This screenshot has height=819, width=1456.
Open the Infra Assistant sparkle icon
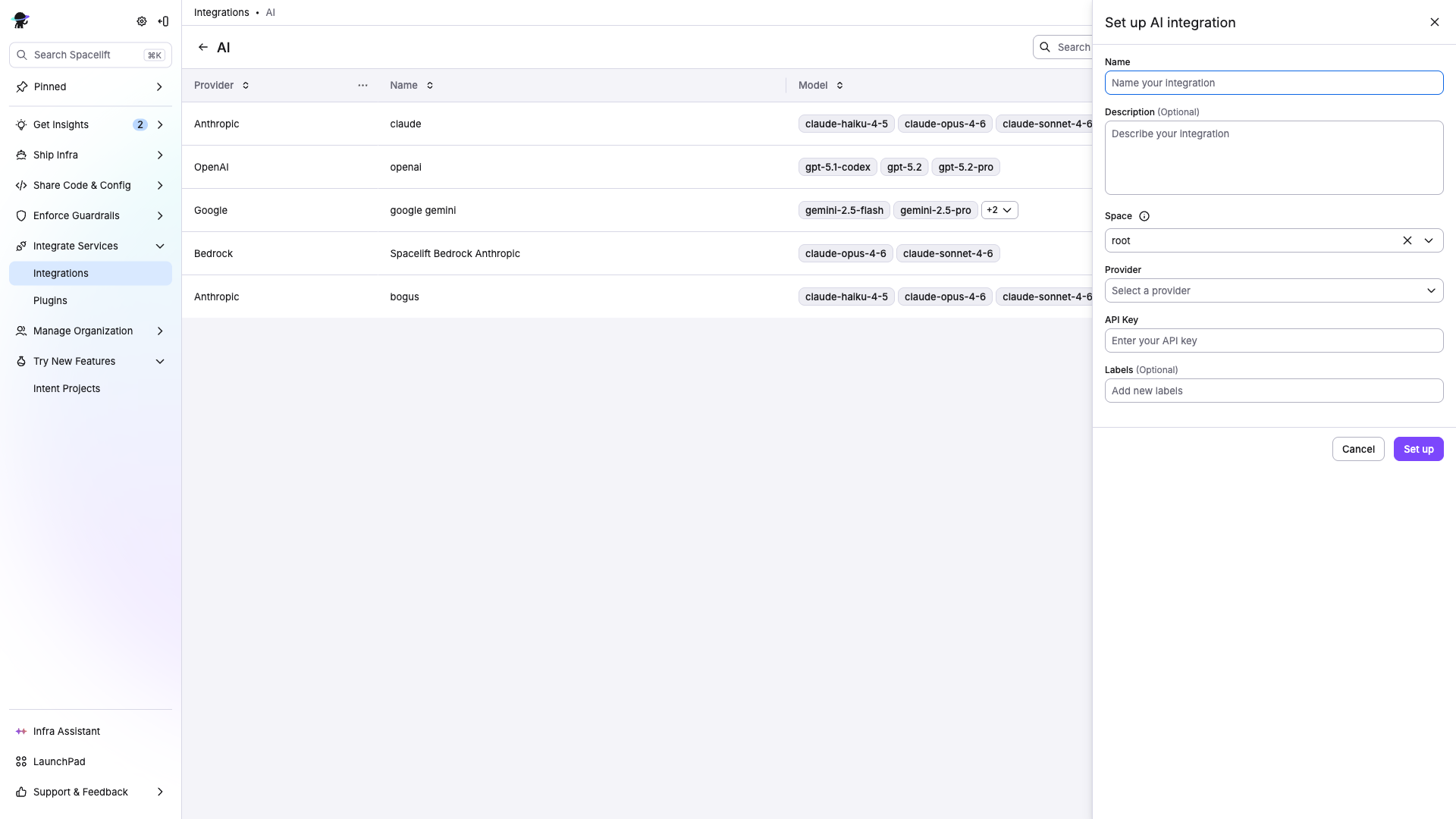[20, 731]
